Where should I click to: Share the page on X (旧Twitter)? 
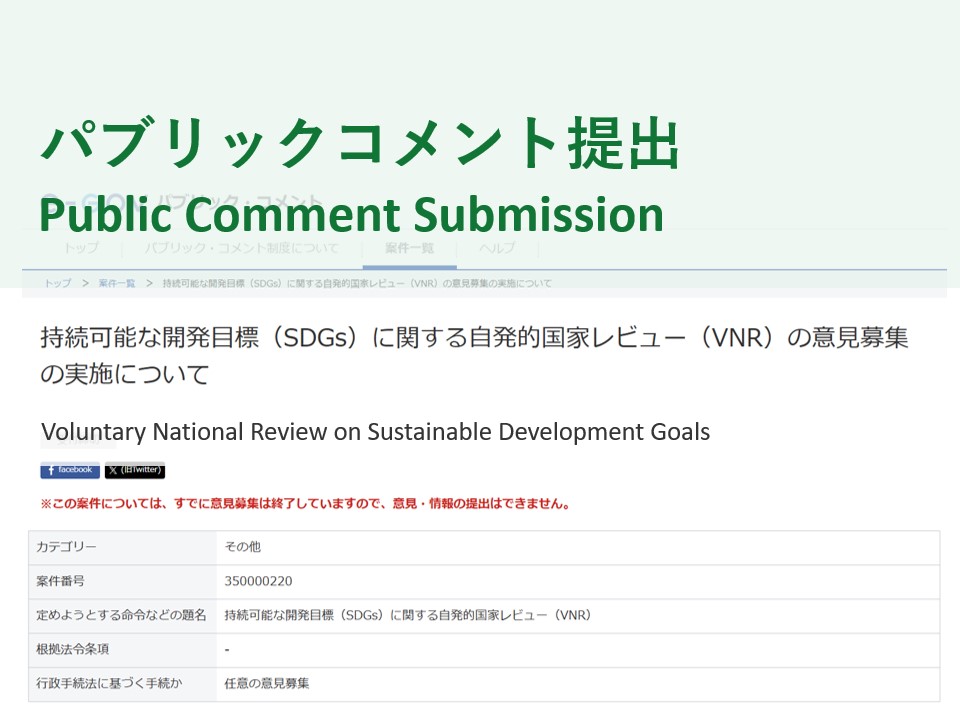pyautogui.click(x=135, y=470)
